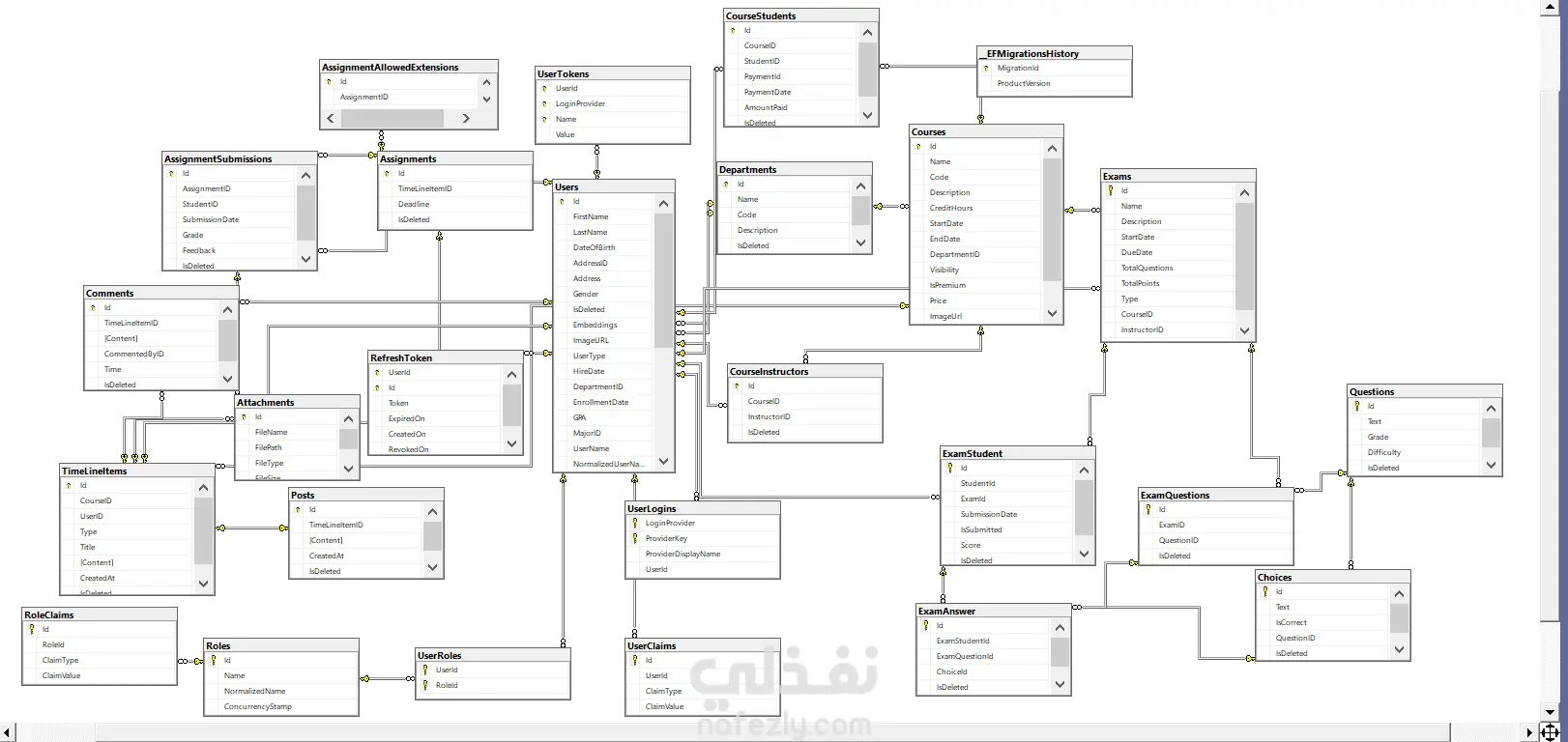Select the key icon in TimeLineItems Id row

pyautogui.click(x=69, y=486)
